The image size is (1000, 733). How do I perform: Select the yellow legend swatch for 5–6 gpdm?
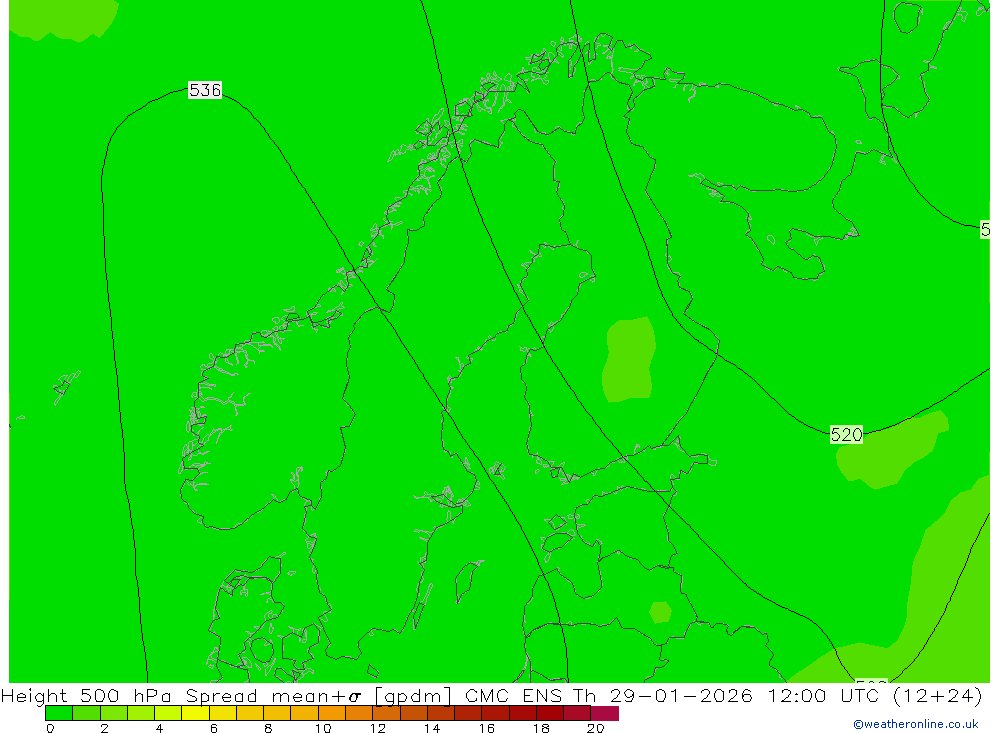pyautogui.click(x=195, y=713)
